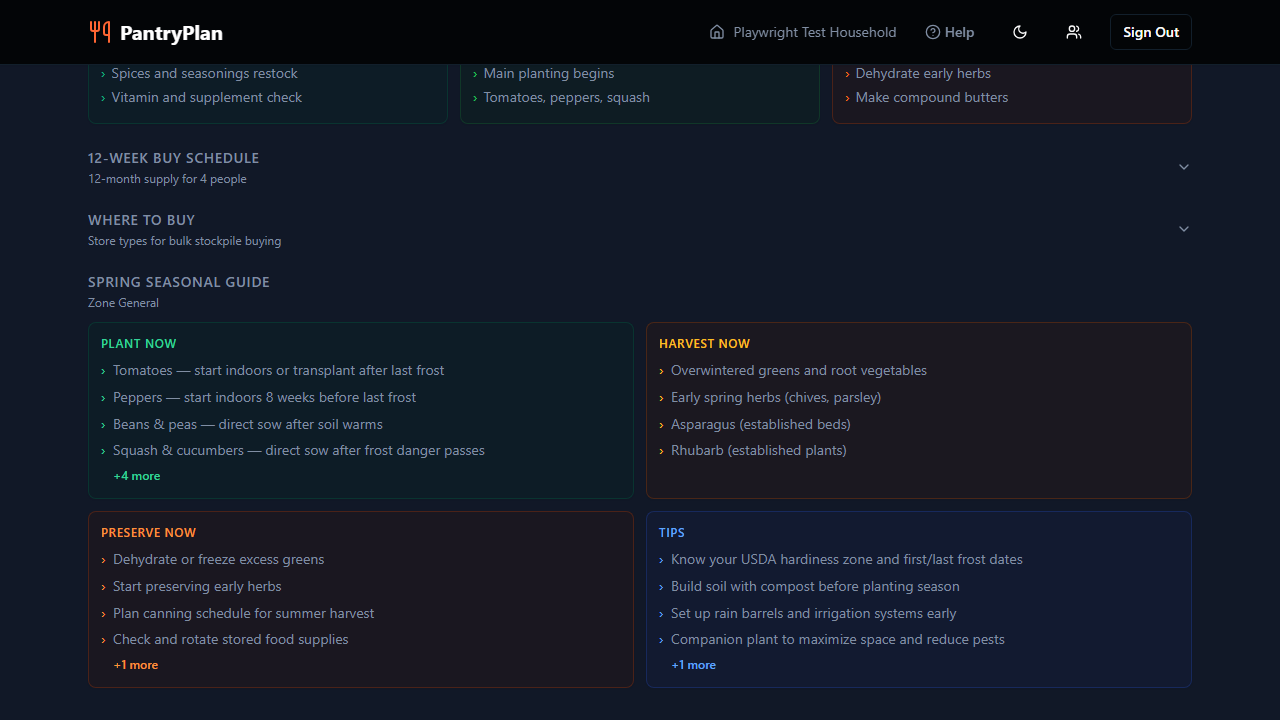Click the Sign Out button
1280x720 pixels.
click(1151, 32)
